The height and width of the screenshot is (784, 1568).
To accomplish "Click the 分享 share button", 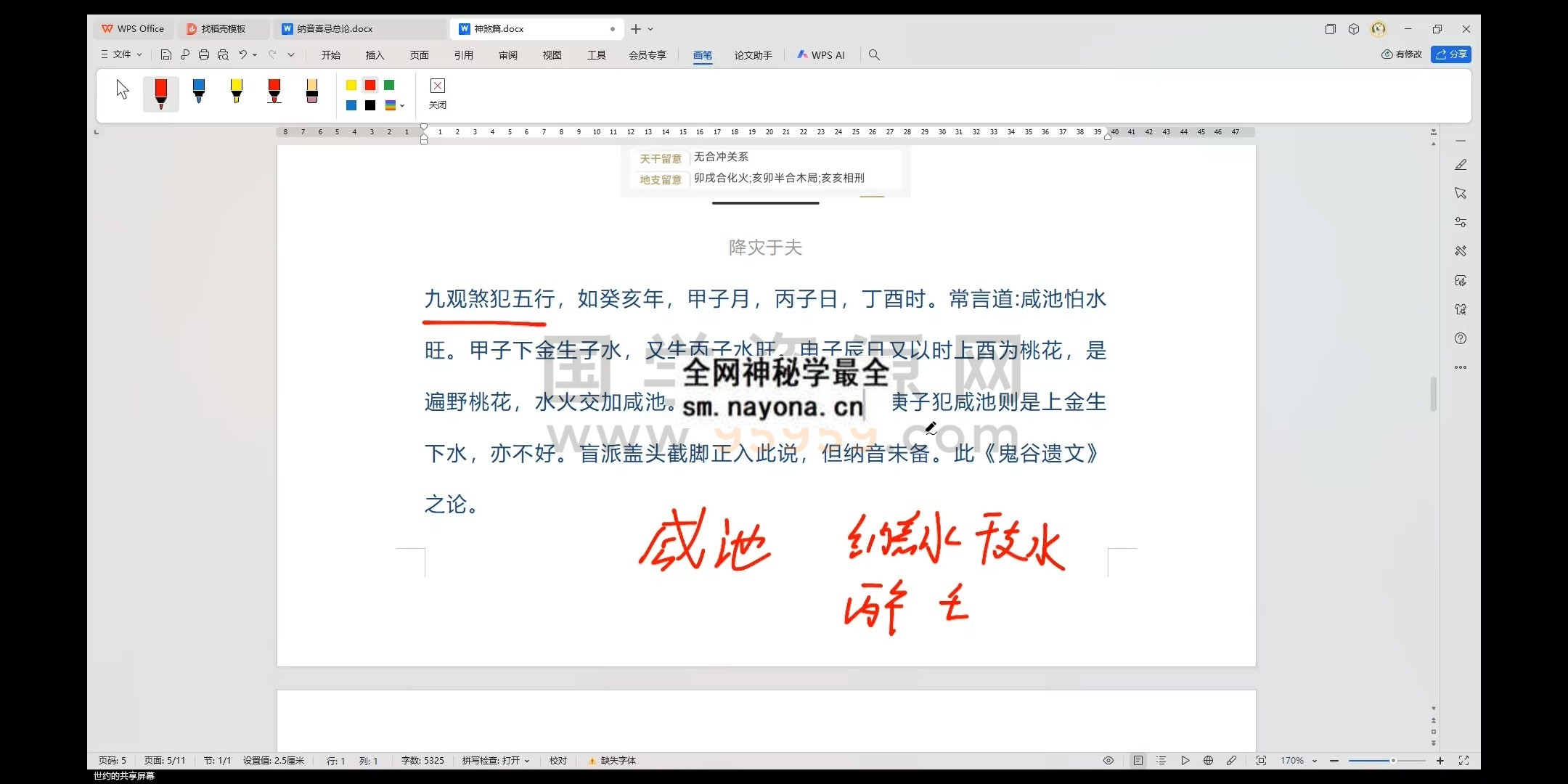I will pyautogui.click(x=1451, y=54).
